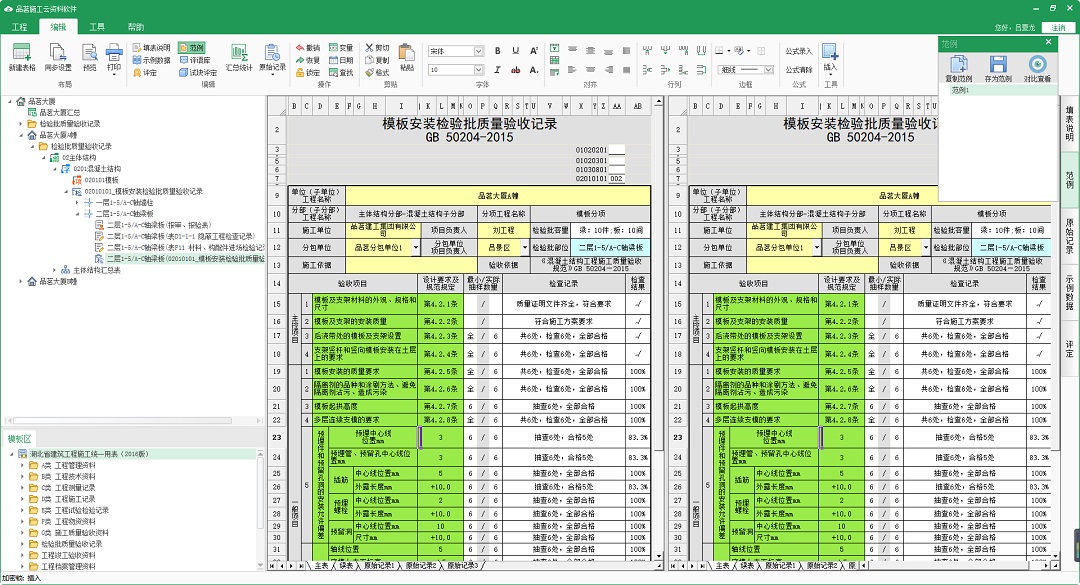Click 对比查看 in the 范例 panel
1080x585 pixels.
[1038, 64]
